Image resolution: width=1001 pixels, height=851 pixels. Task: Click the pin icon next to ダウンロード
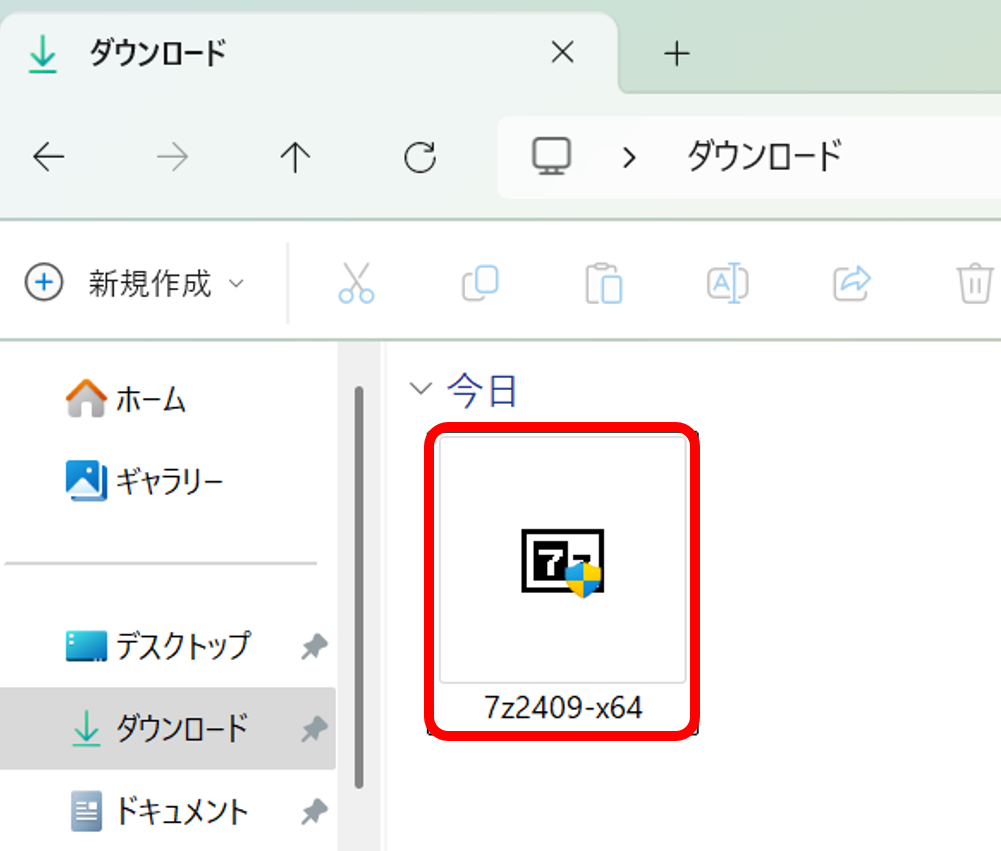(x=314, y=729)
